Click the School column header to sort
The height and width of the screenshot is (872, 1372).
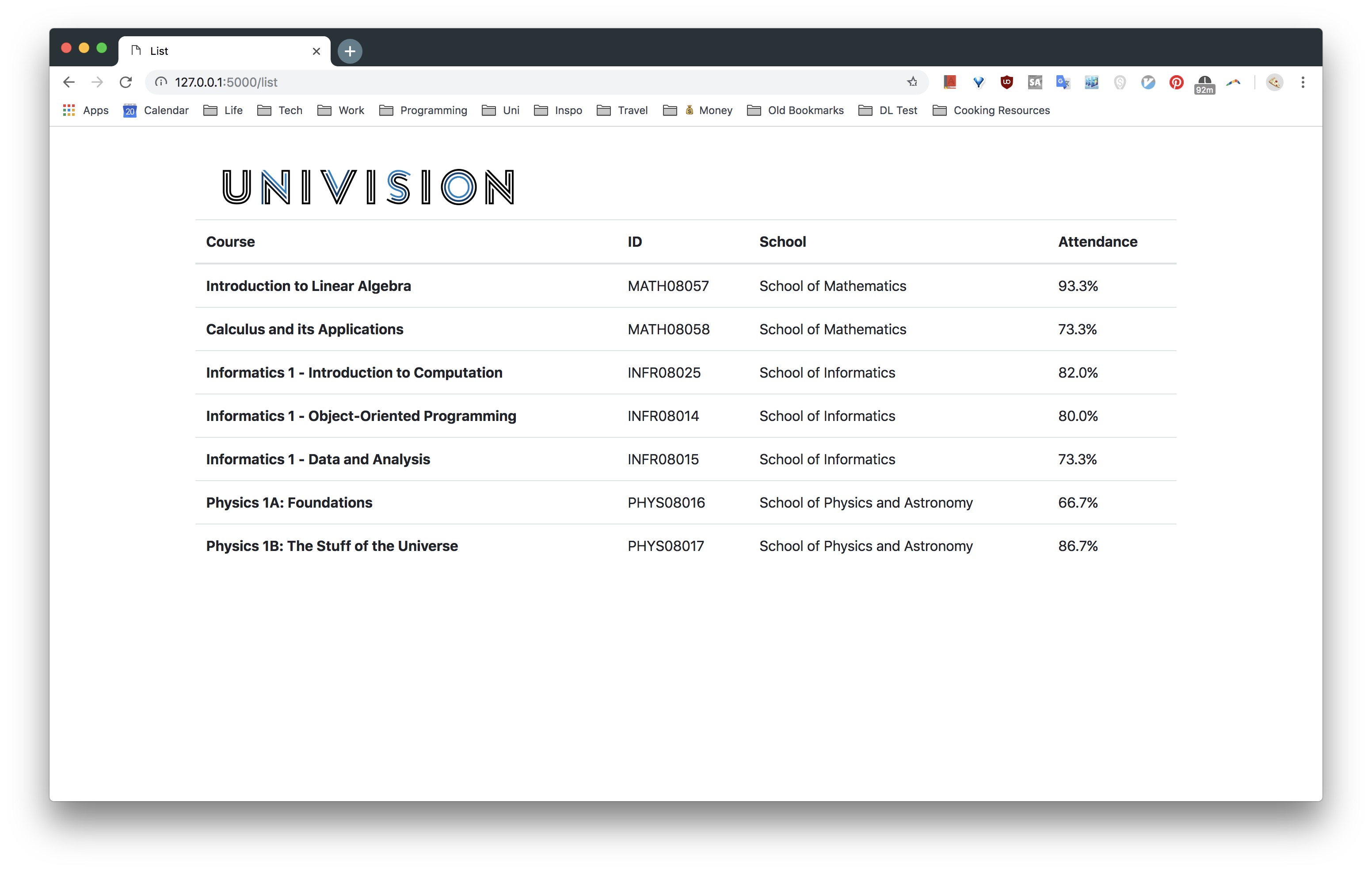click(x=782, y=241)
